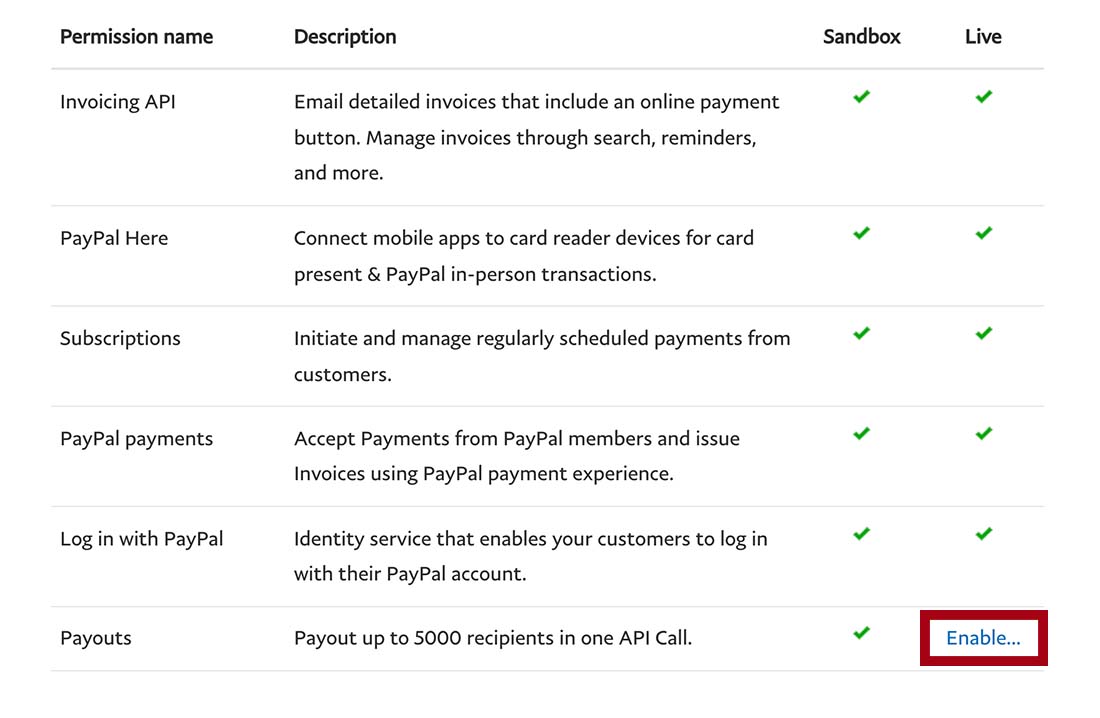Click the Log in with PayPal Live checkmark
The width and height of the screenshot is (1100, 718).
pos(984,533)
